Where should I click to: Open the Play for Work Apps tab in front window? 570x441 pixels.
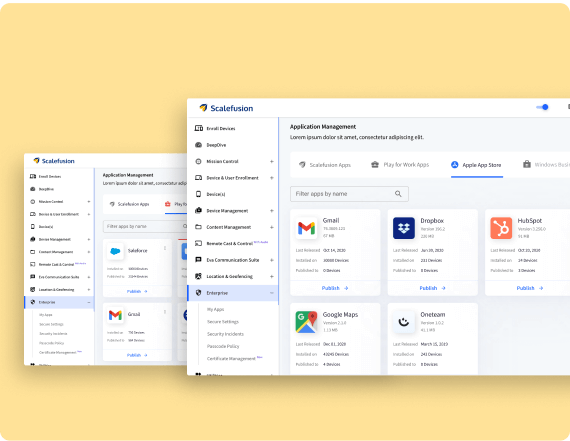[400, 165]
